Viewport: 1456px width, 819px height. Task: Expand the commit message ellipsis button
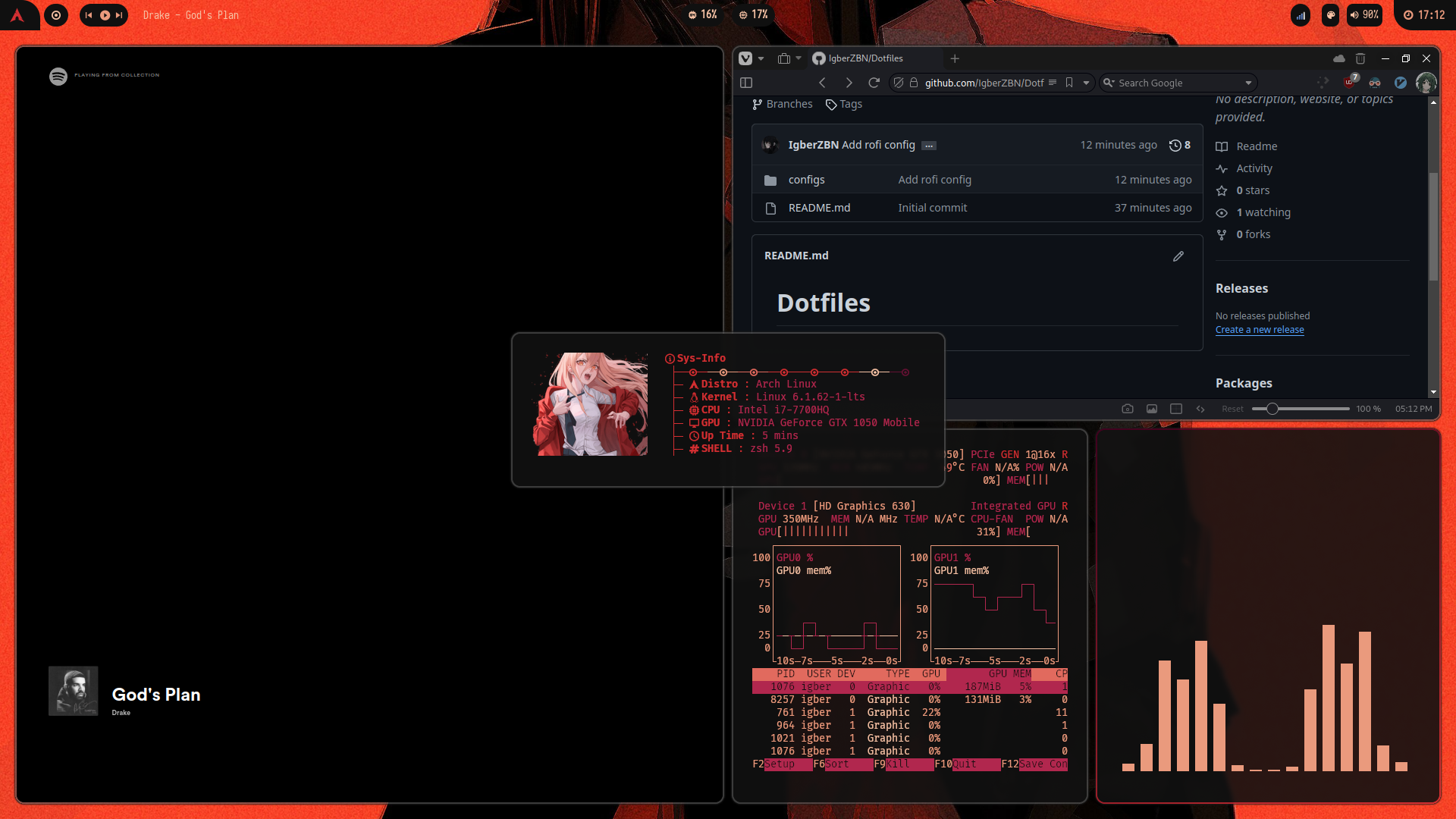pos(929,146)
